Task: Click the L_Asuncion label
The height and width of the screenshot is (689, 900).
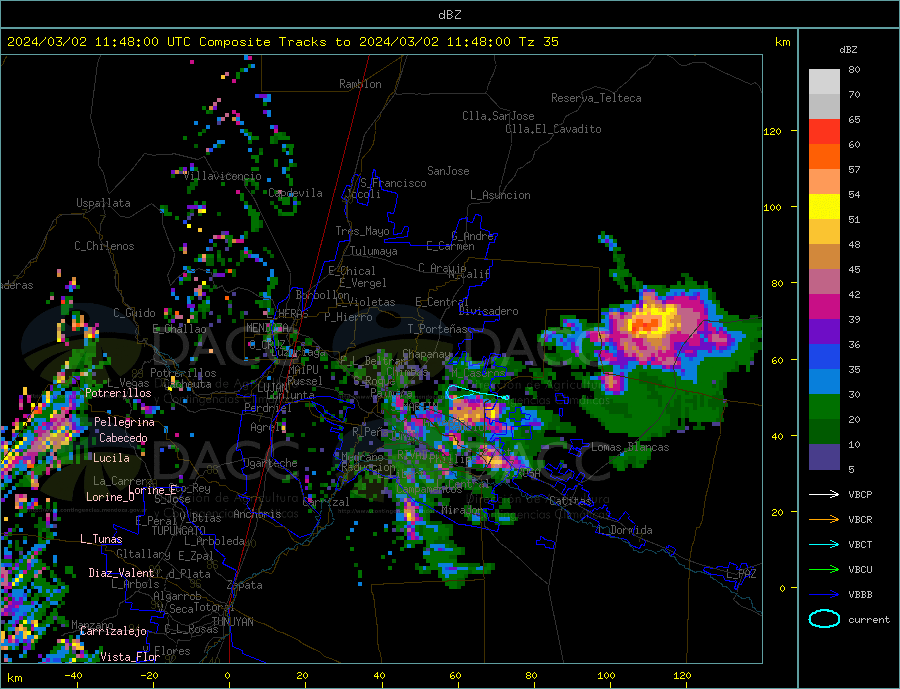Action: [x=500, y=195]
